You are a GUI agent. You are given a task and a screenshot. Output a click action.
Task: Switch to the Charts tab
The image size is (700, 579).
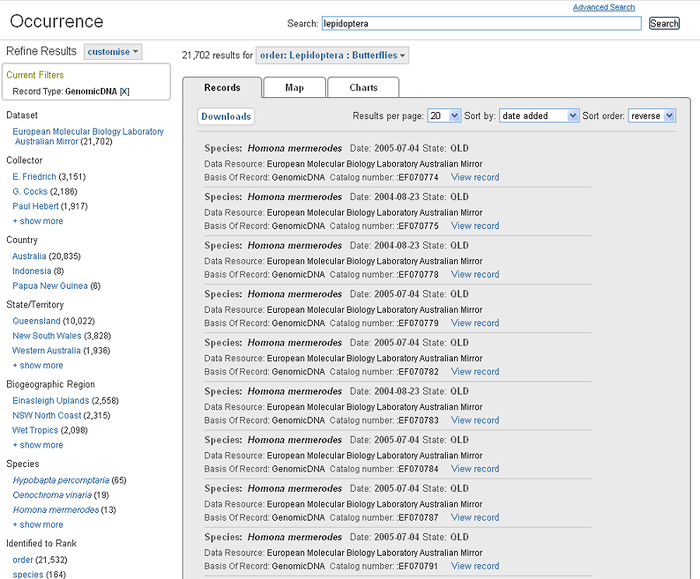click(363, 88)
